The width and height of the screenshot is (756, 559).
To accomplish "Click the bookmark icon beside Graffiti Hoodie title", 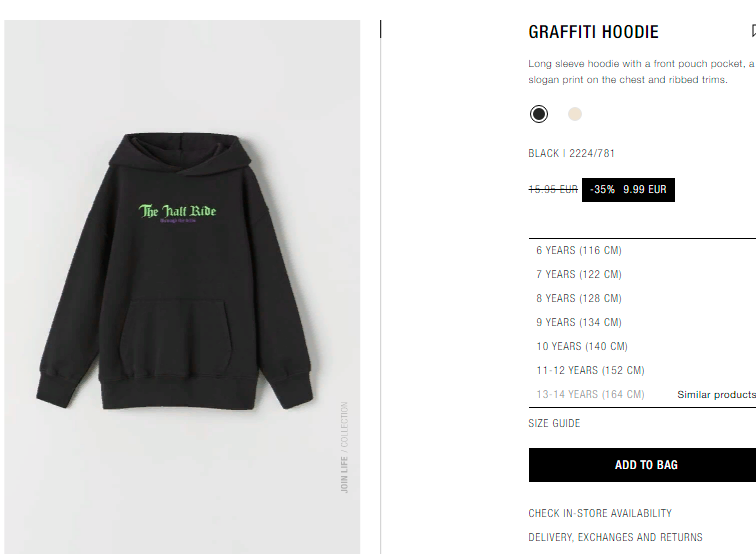I will click(753, 31).
